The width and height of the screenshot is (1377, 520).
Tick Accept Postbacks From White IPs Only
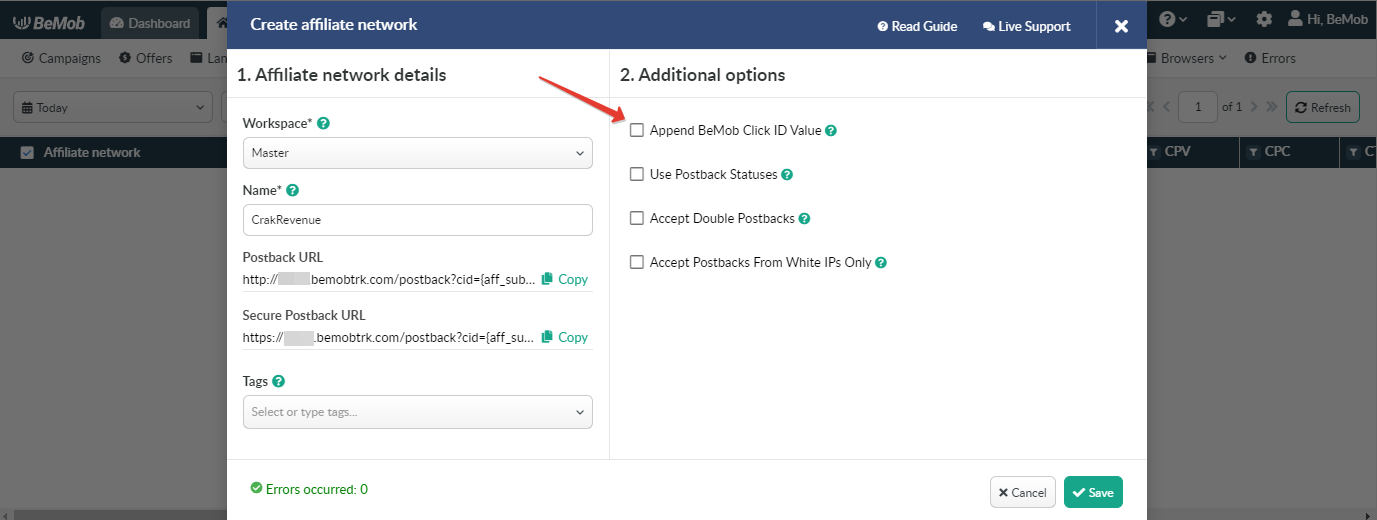637,263
